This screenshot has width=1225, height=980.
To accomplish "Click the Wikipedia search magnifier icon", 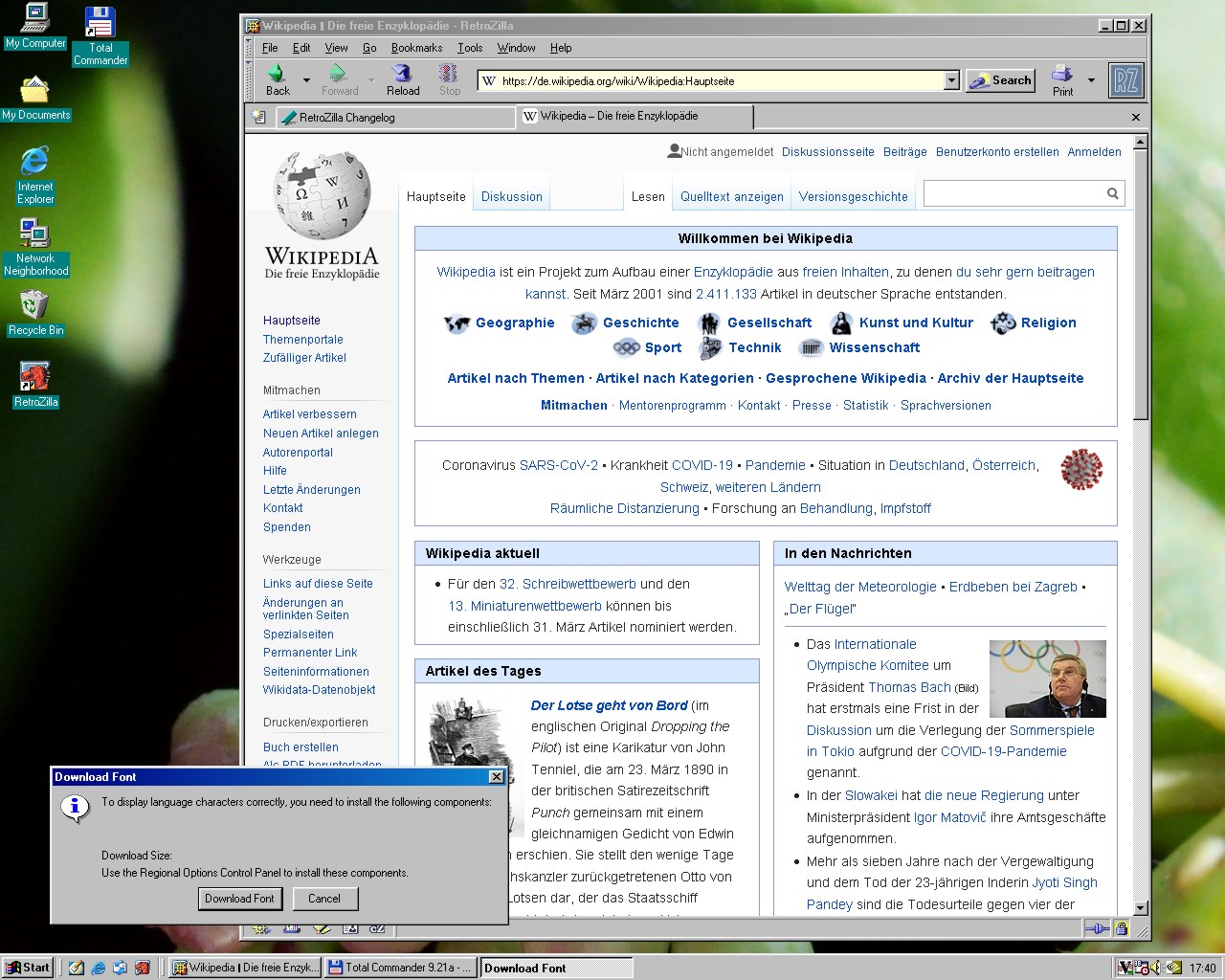I will coord(1112,193).
